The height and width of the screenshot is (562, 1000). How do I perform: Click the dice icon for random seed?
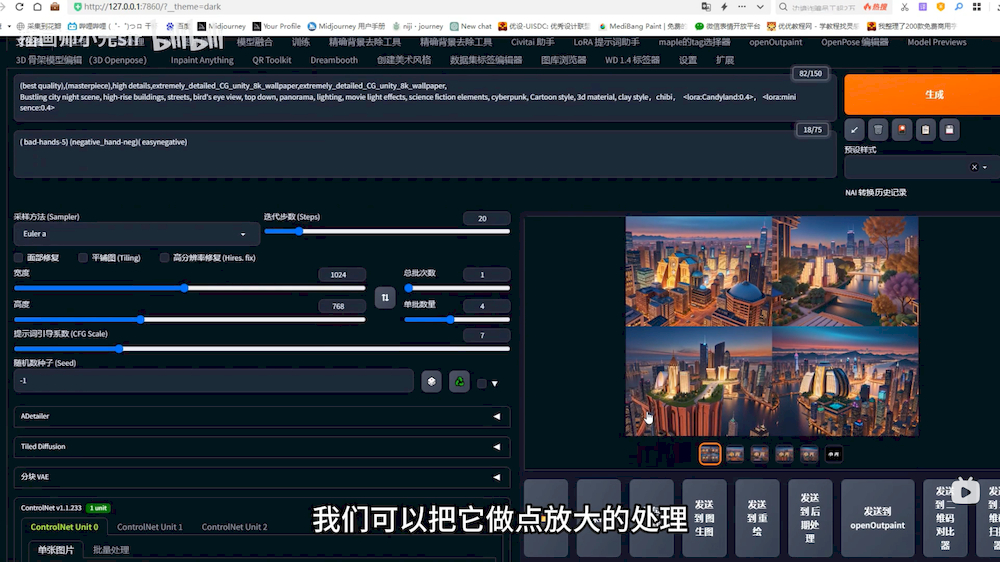(431, 381)
